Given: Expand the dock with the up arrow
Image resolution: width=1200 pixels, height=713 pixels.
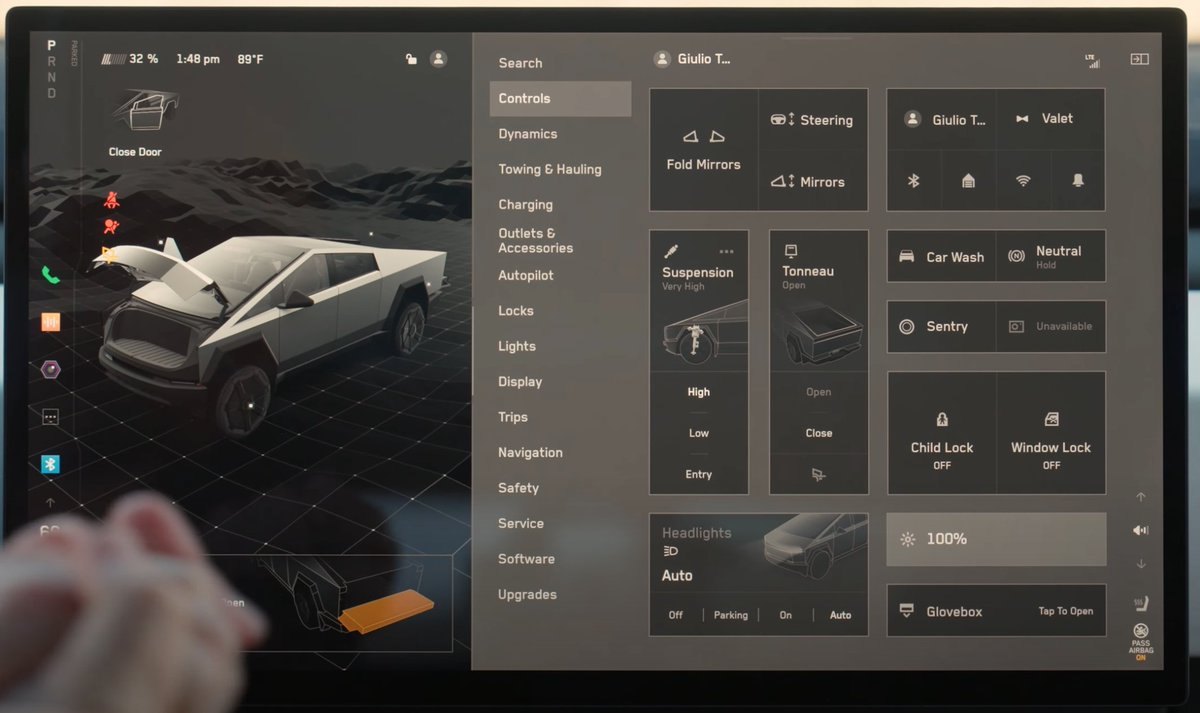Looking at the screenshot, I should click(50, 502).
